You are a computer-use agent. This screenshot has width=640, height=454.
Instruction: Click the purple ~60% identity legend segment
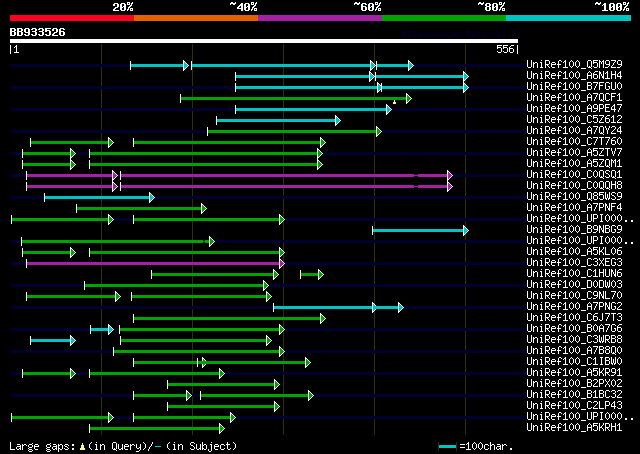[320, 18]
